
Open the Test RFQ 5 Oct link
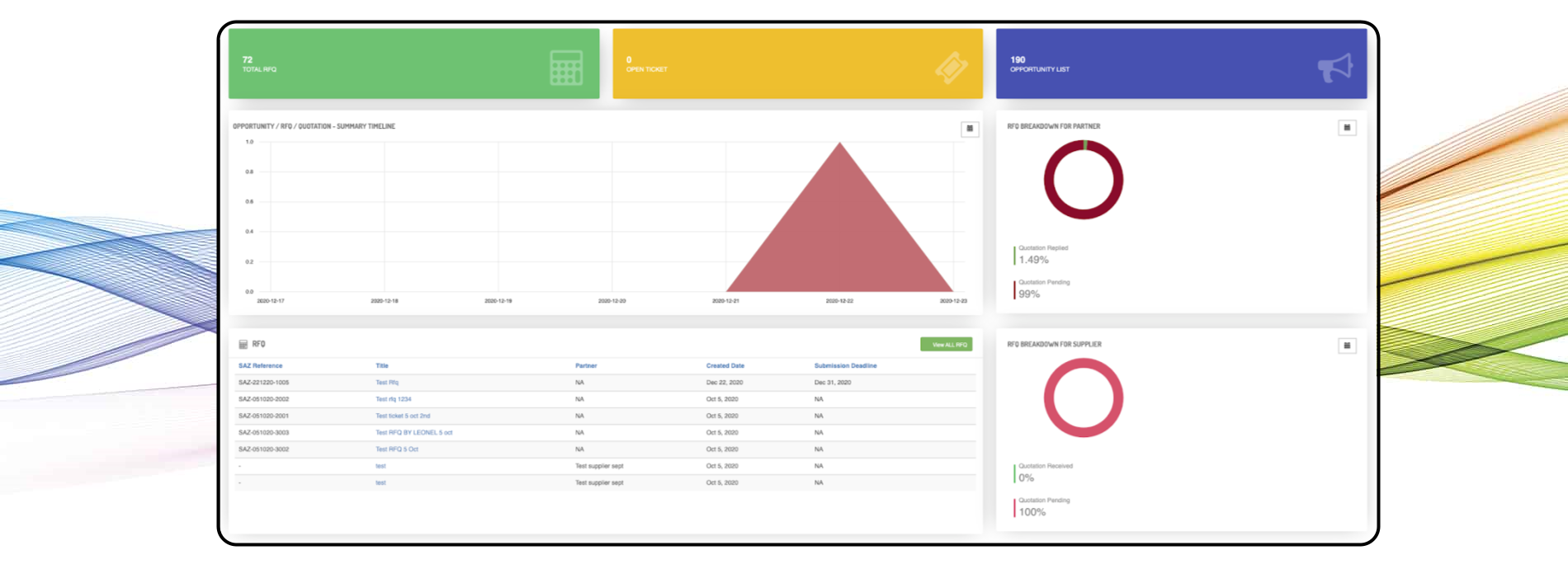pyautogui.click(x=397, y=449)
